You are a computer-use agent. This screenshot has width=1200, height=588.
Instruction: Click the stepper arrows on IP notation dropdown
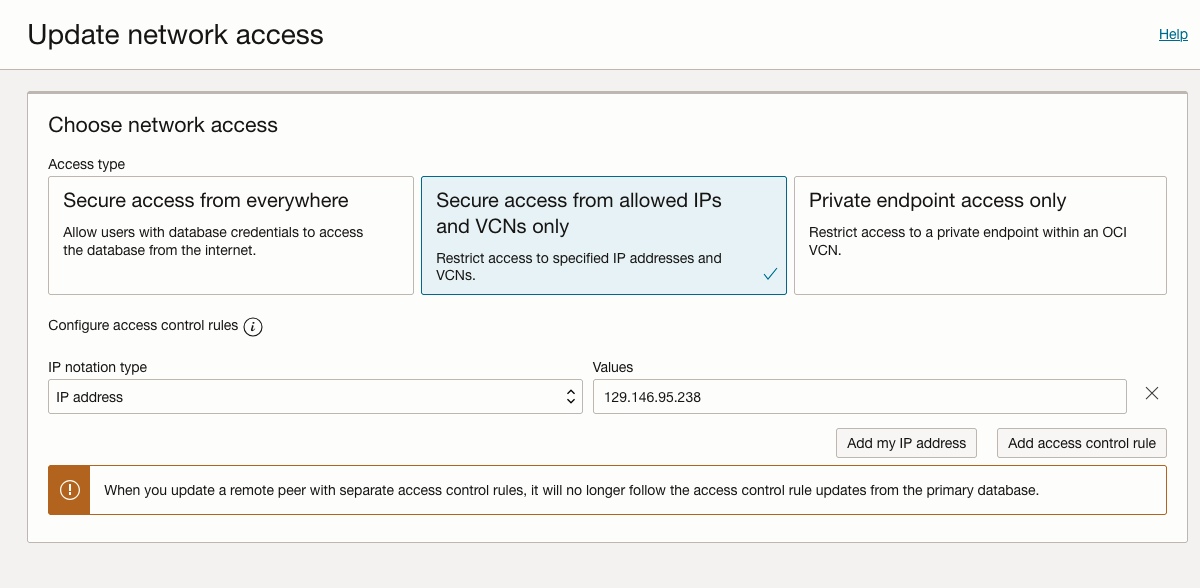point(570,396)
